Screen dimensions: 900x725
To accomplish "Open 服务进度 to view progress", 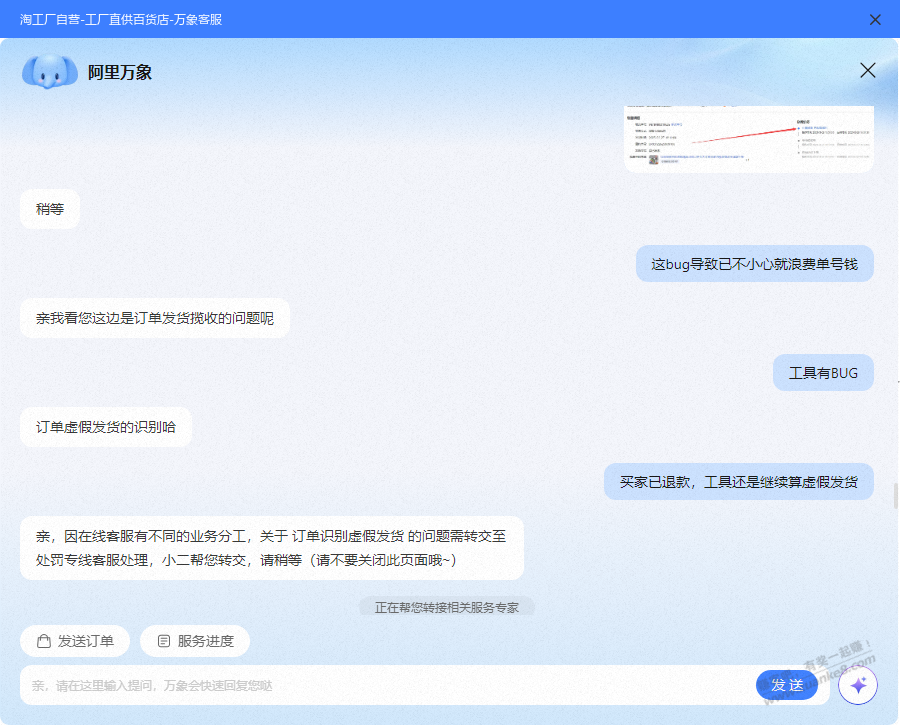I will point(195,641).
